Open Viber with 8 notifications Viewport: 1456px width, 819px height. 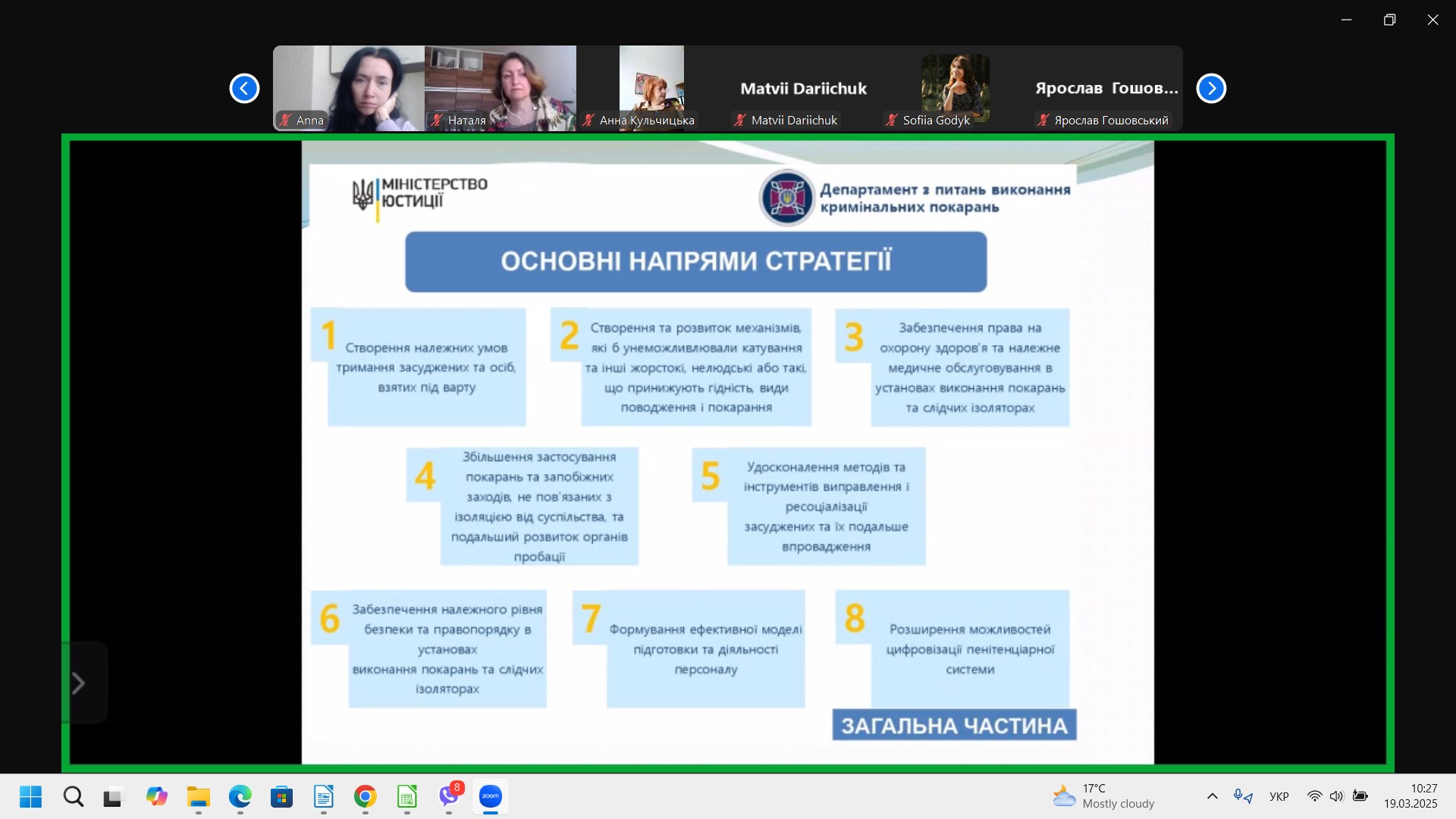pos(449,796)
